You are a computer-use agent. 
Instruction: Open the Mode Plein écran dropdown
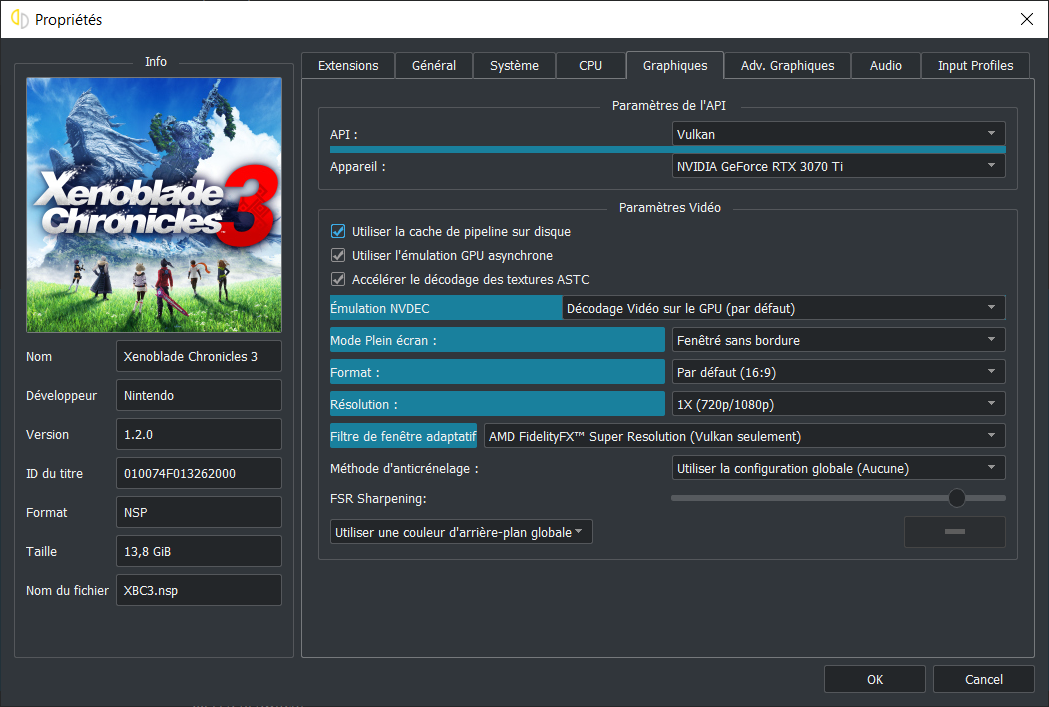click(838, 340)
